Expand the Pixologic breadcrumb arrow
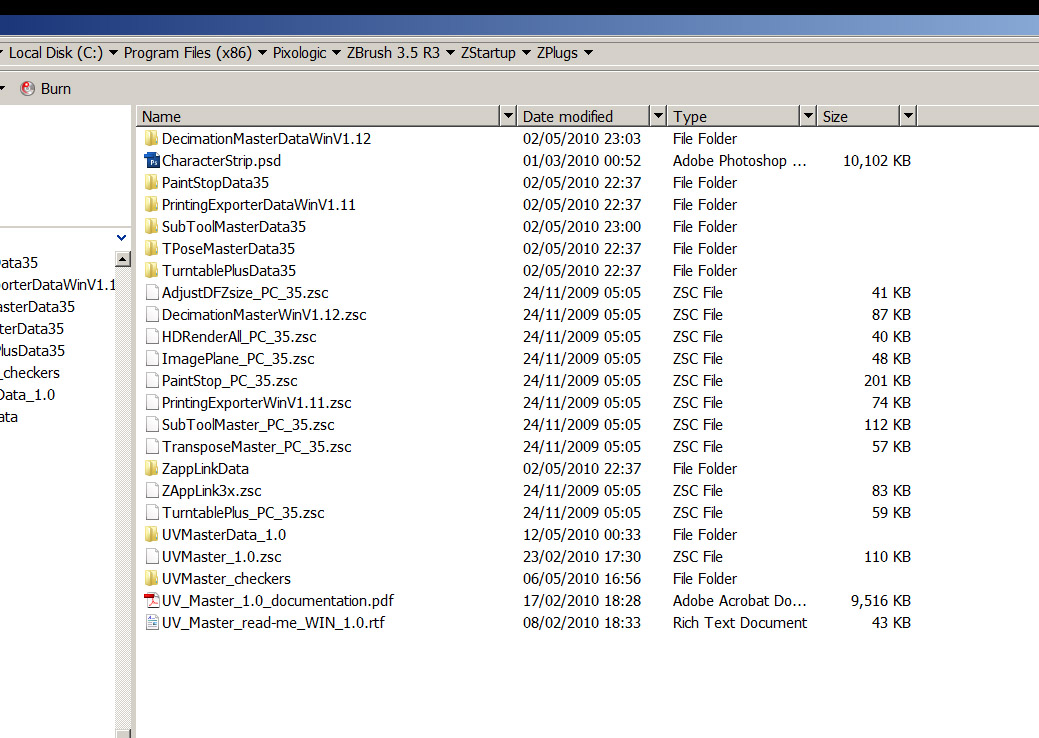 coord(336,52)
